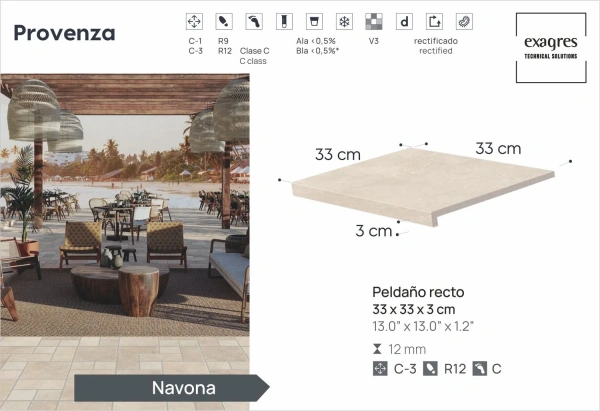Click the '12 mm' thickness value
This screenshot has height=411, width=600.
coord(407,349)
